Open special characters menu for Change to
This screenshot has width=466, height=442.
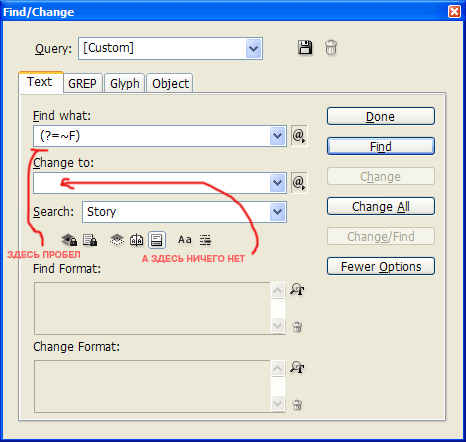299,183
